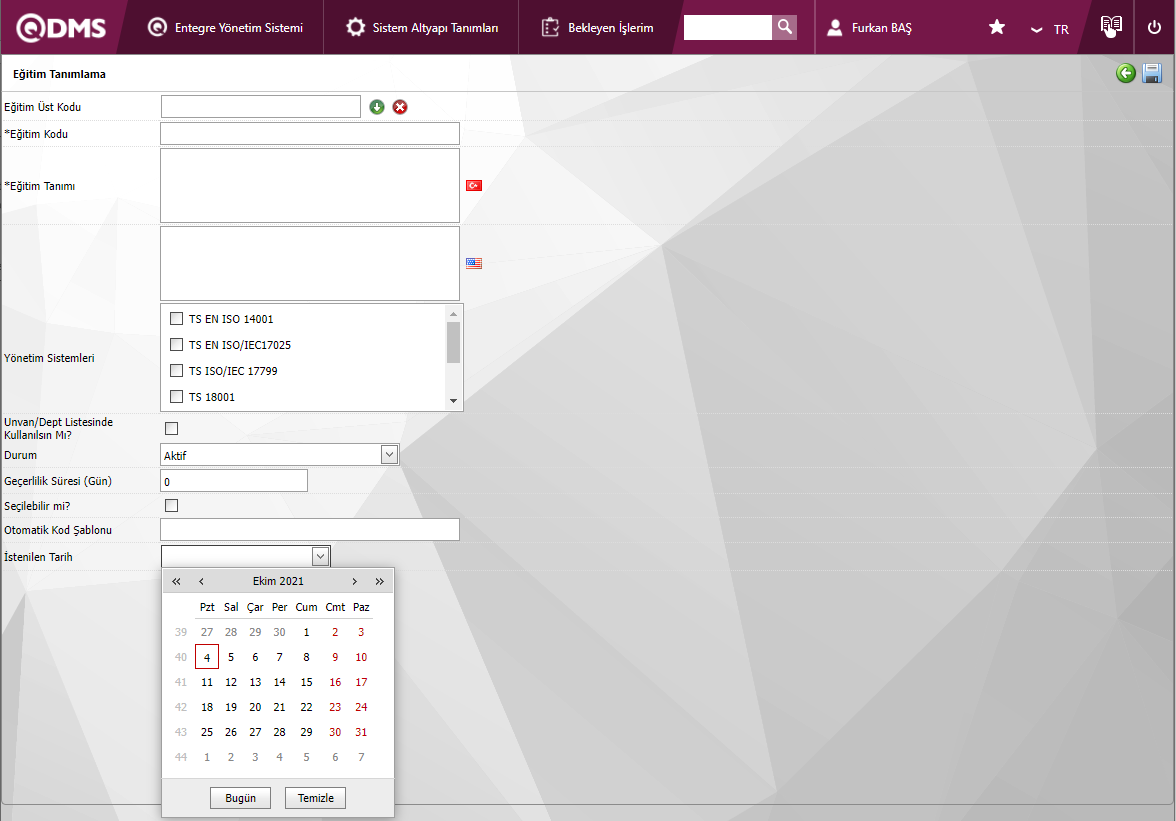Click the English Eğitim Tanımı text area

(310, 263)
